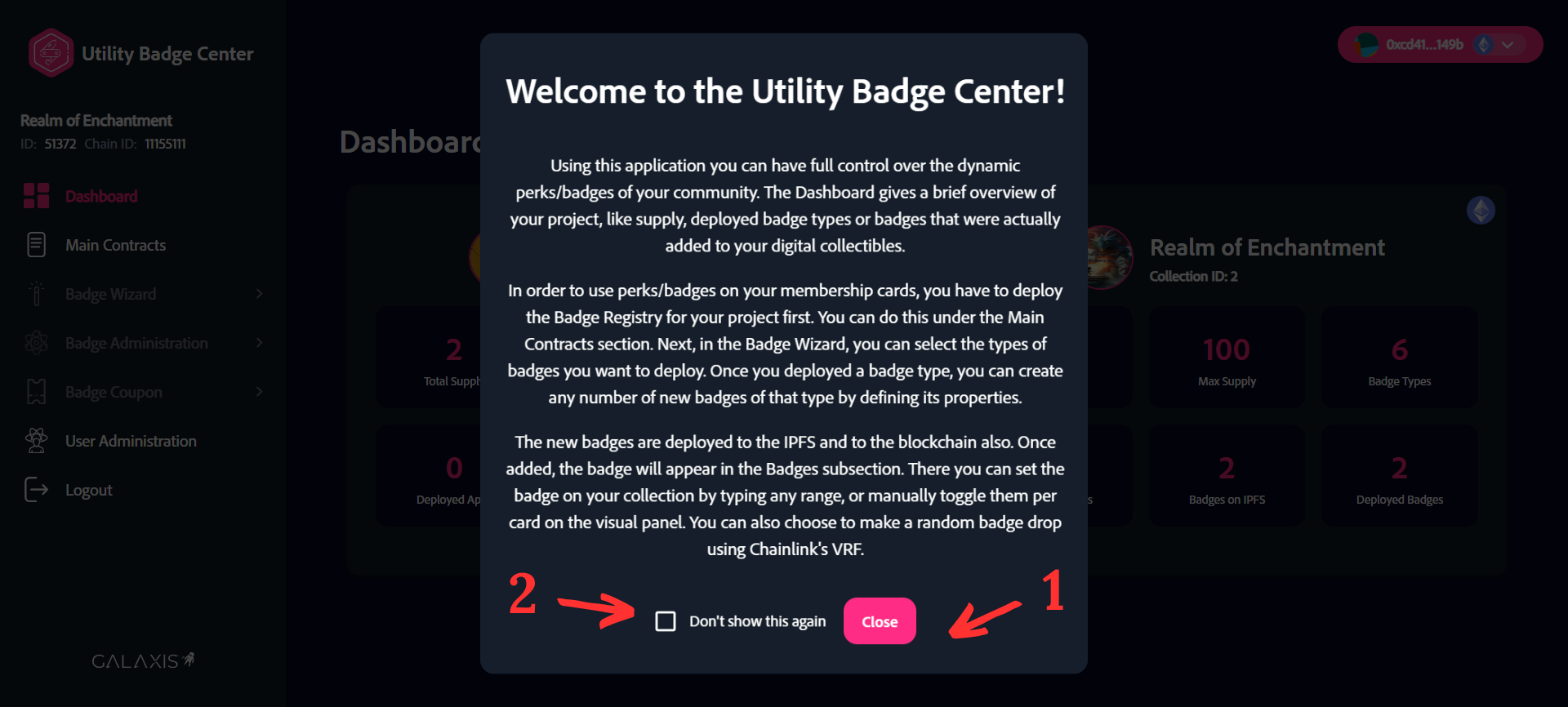The width and height of the screenshot is (1568, 707).
Task: Expand the Badge Administration submenu chevron
Action: (259, 343)
